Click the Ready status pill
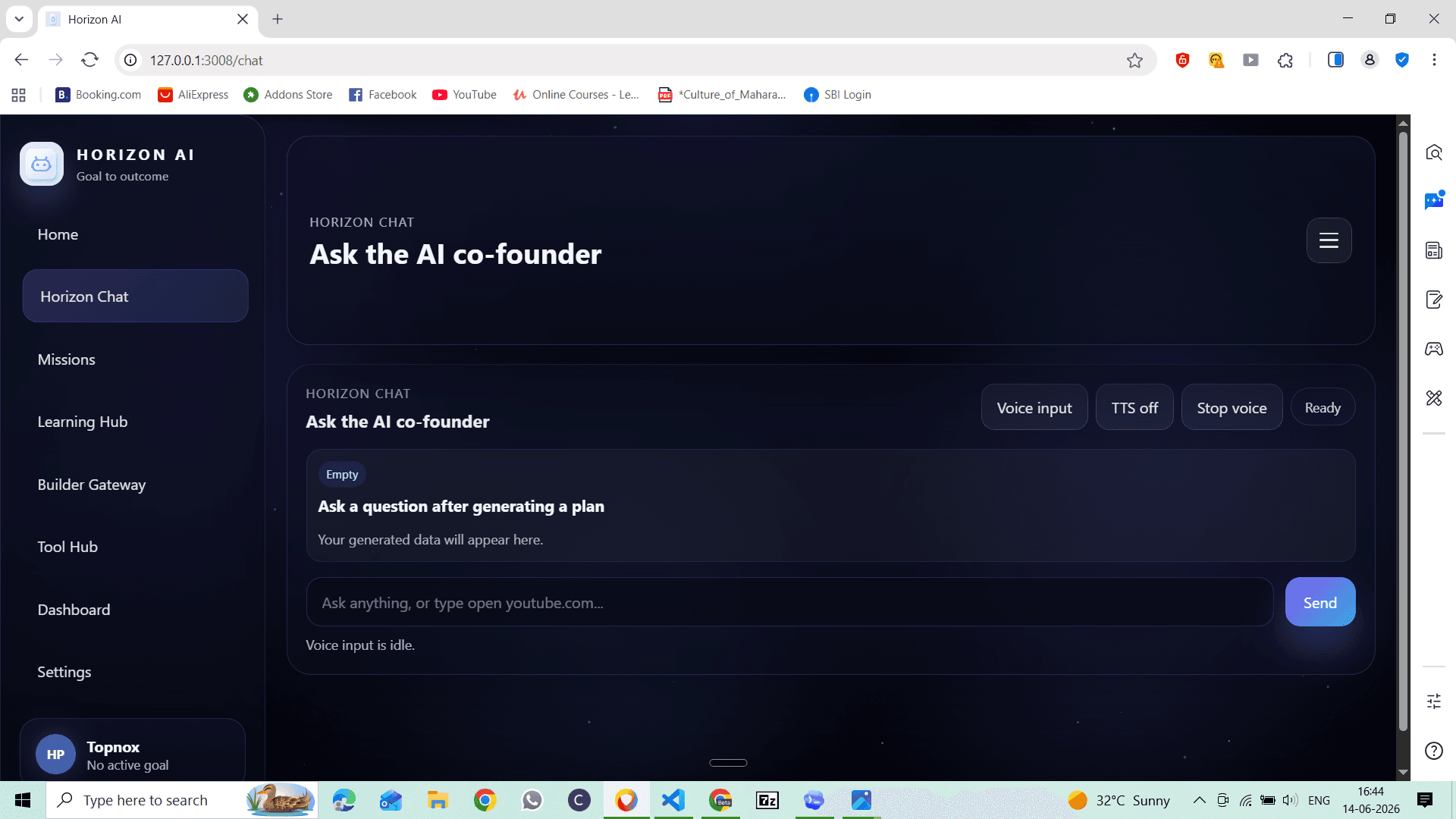The width and height of the screenshot is (1456, 819). pyautogui.click(x=1323, y=407)
